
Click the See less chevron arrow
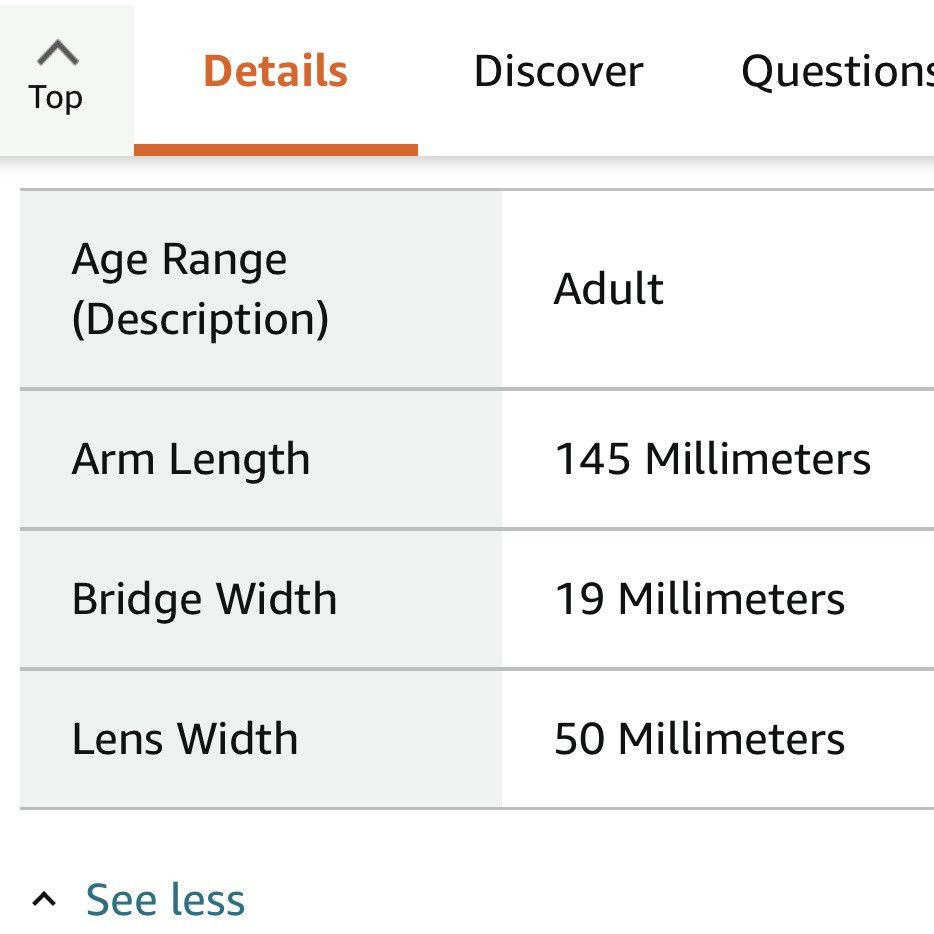pyautogui.click(x=44, y=898)
